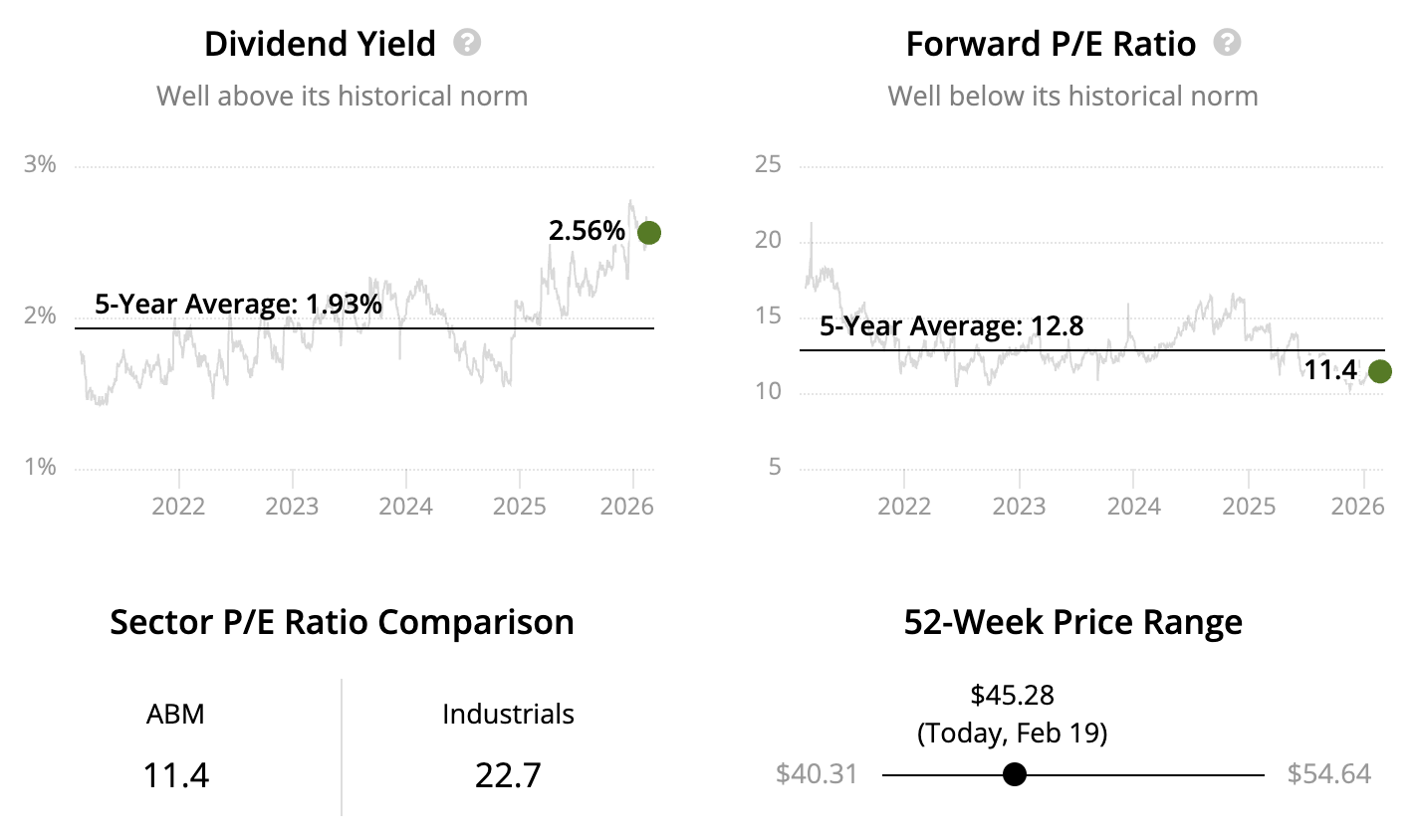Click "Well below its historical norm" subtitle
The height and width of the screenshot is (840, 1420).
tap(1072, 97)
